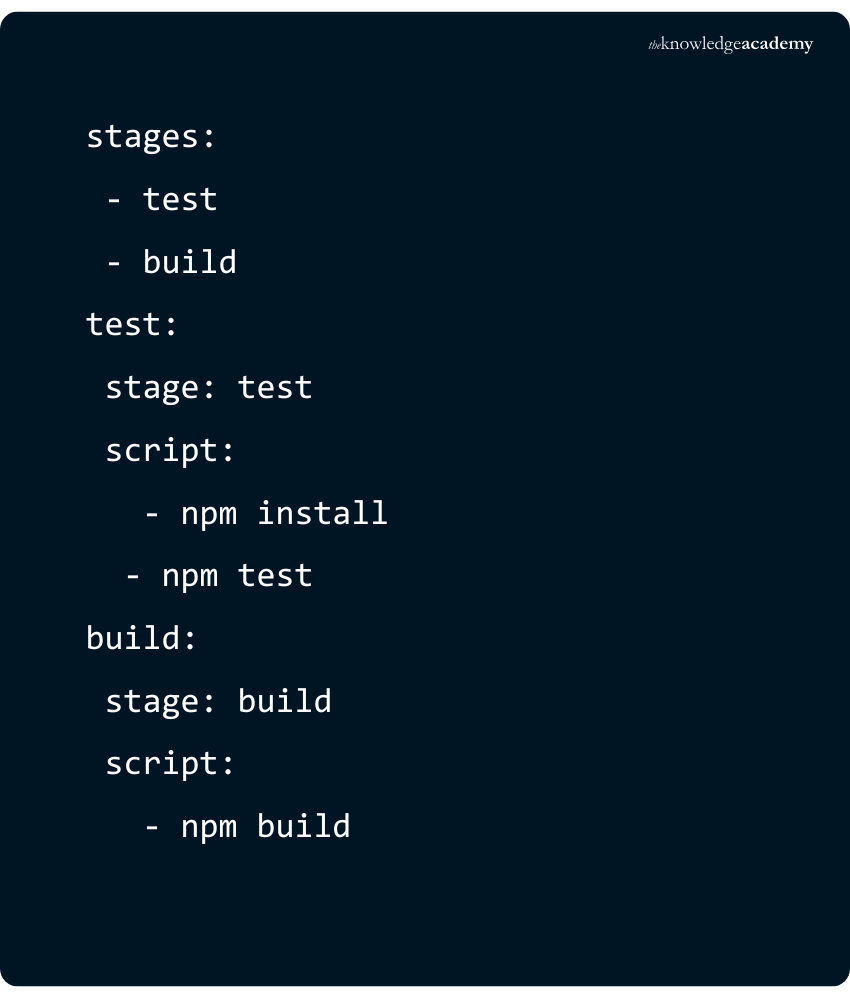Image resolution: width=850 pixels, height=1000 pixels.
Task: Select "build" in the "npm build" command
Action: (303, 826)
